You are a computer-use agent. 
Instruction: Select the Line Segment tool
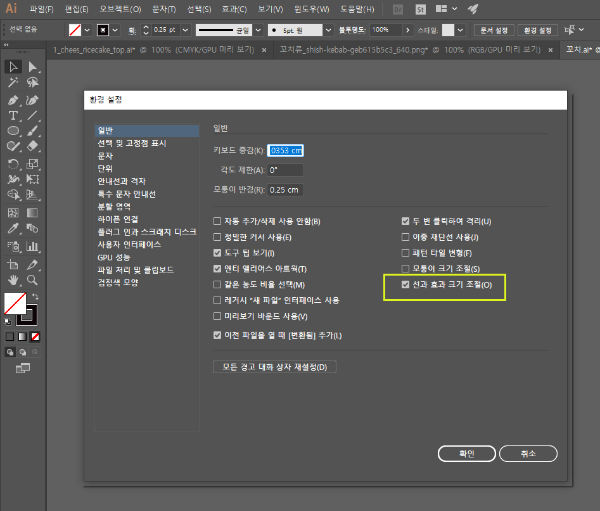click(33, 116)
